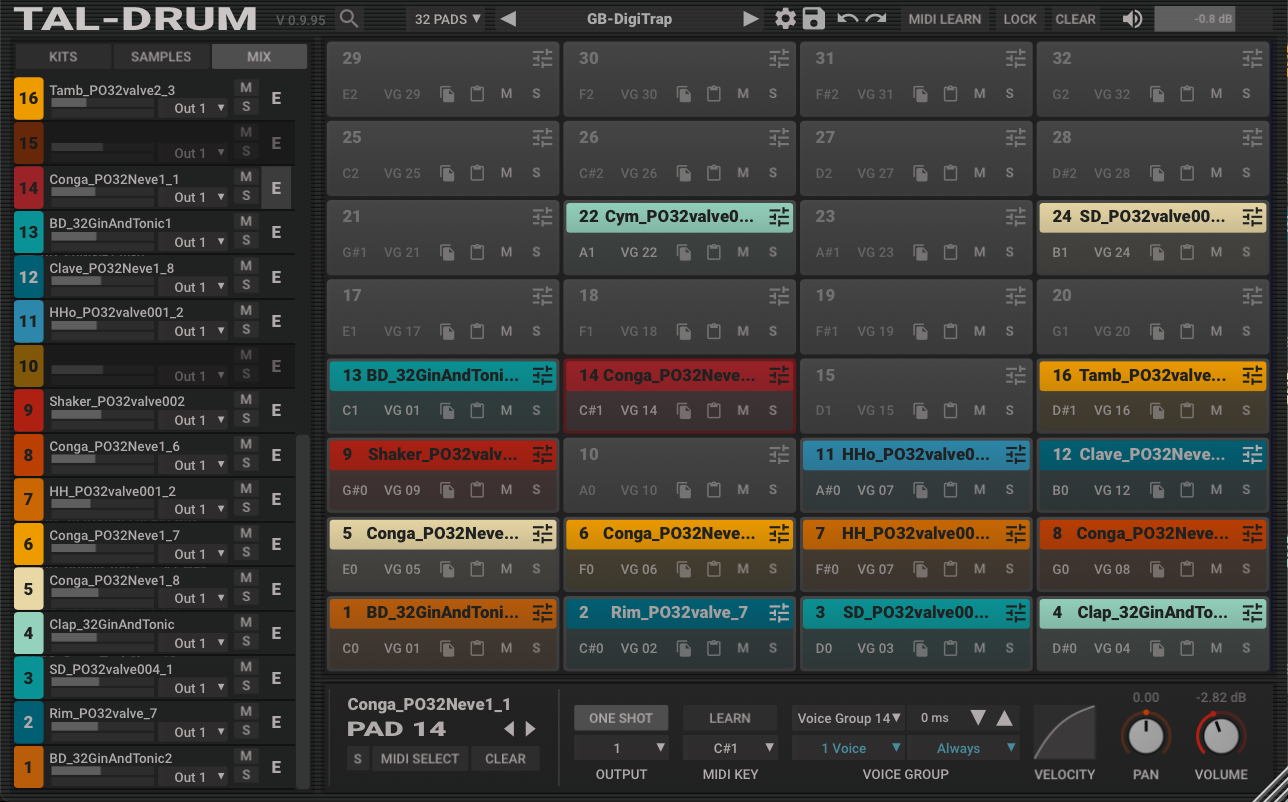Switch to the SAMPLES tab

161,57
